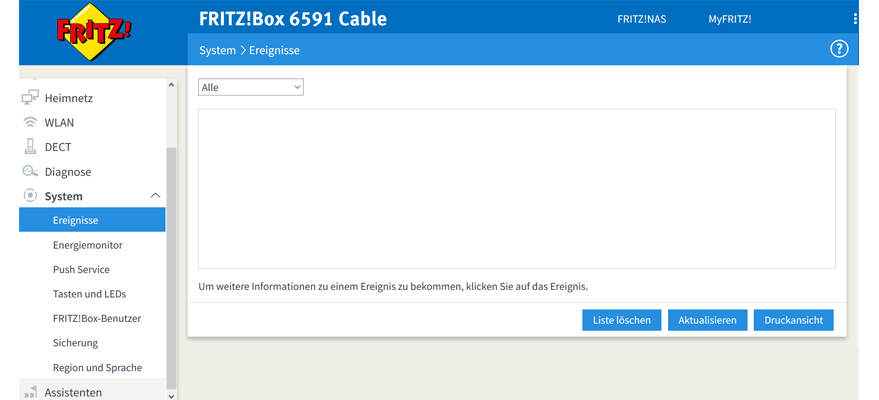Go to Push Service settings

pos(81,270)
